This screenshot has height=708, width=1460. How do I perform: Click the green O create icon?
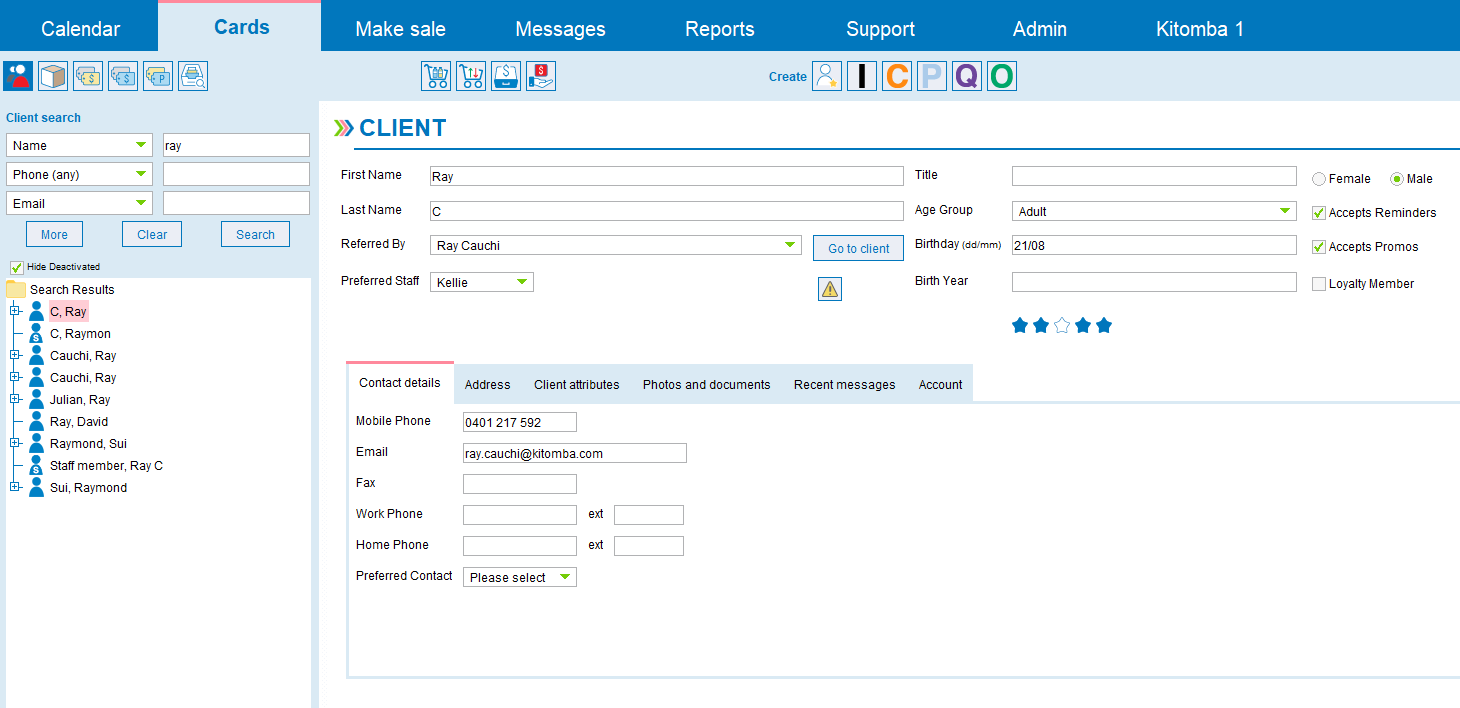(1002, 76)
